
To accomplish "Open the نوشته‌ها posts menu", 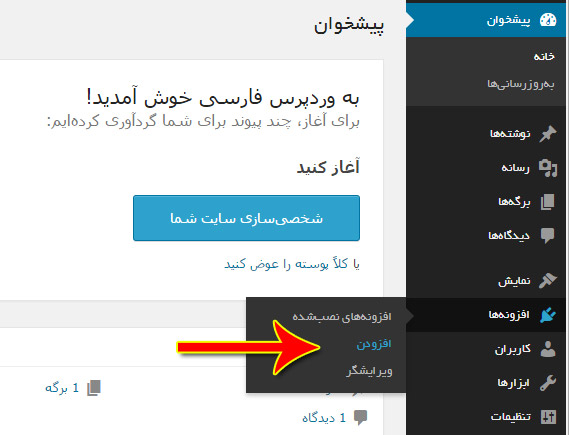I will (487, 134).
